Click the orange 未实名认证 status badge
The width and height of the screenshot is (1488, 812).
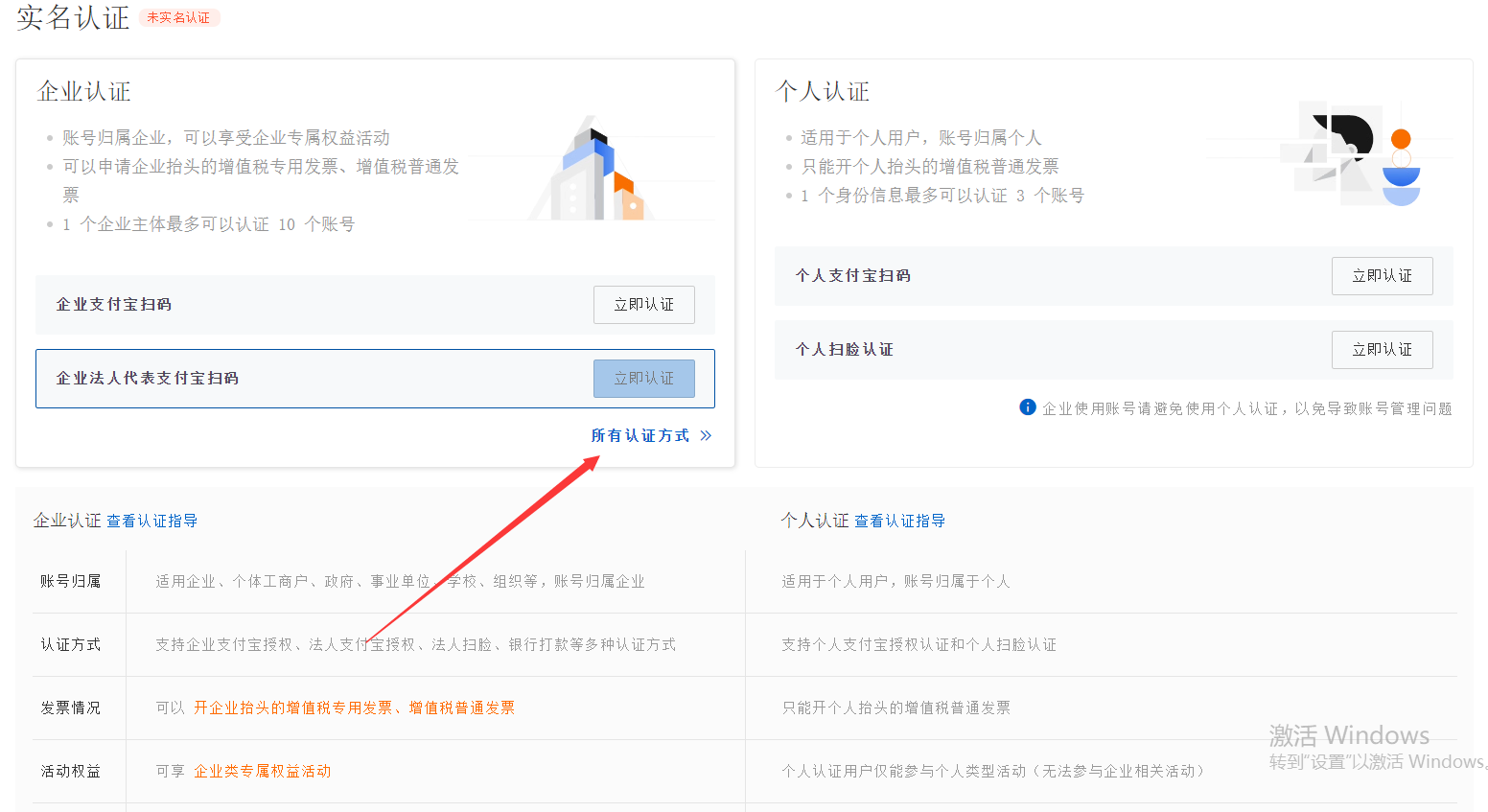[178, 17]
